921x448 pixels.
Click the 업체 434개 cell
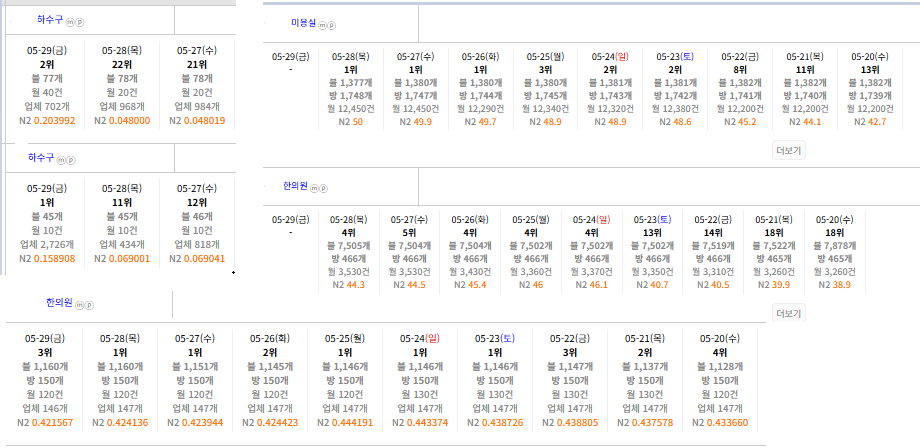tap(122, 245)
